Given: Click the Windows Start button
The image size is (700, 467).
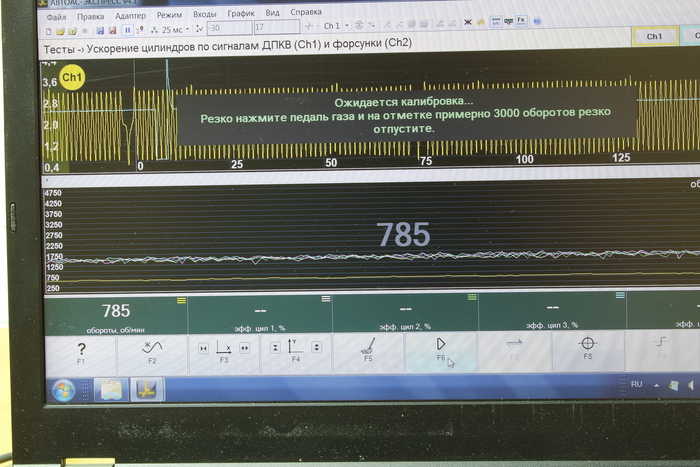Looking at the screenshot, I should click(x=65, y=390).
